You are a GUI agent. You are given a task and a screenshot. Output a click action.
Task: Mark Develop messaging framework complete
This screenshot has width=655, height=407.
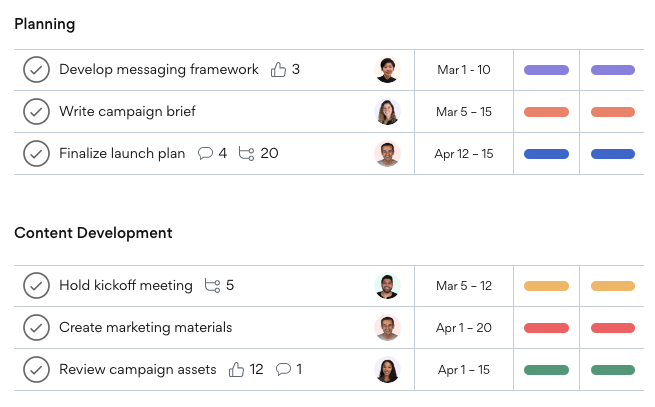coord(36,70)
